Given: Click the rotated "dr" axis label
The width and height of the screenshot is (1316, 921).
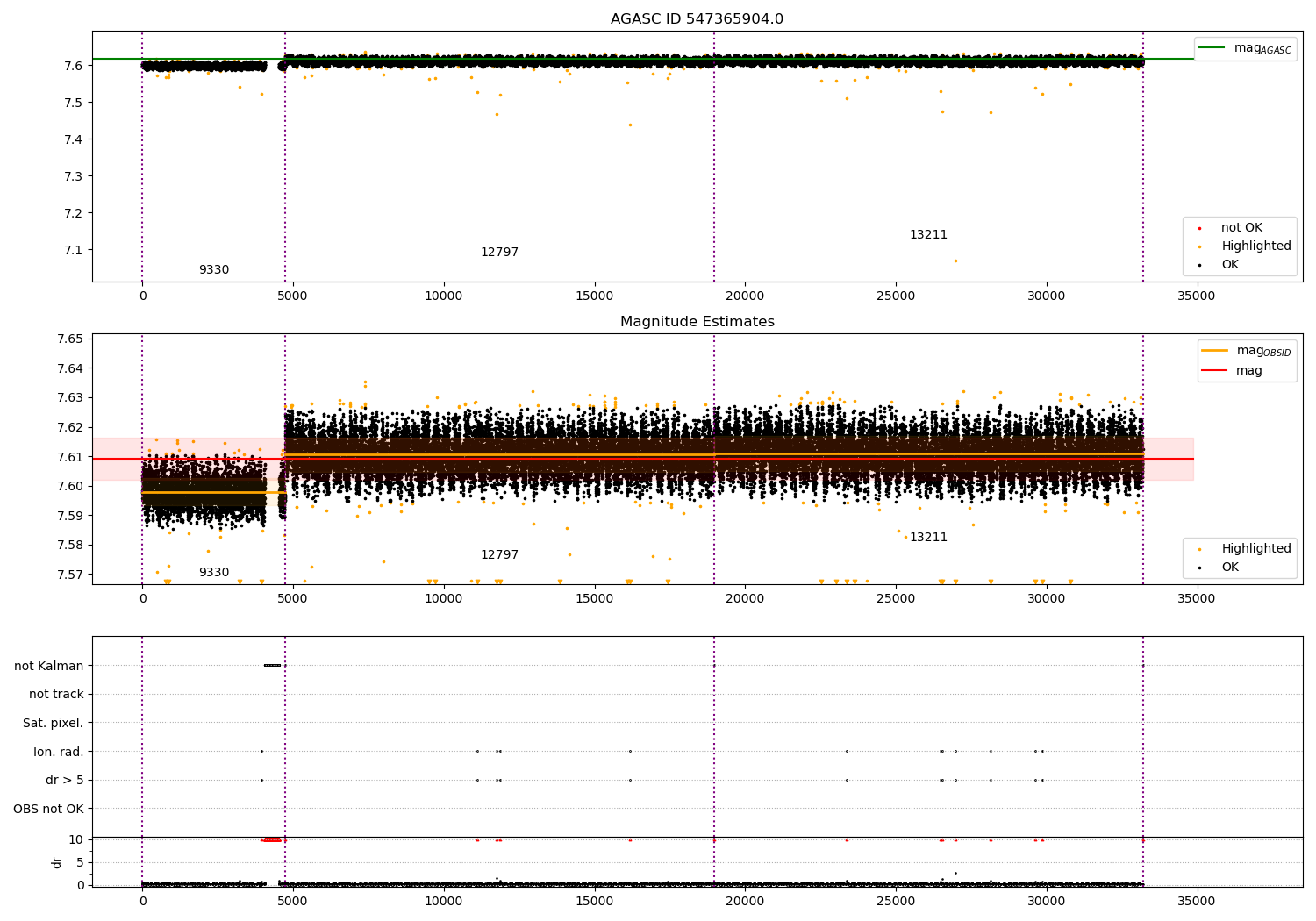Looking at the screenshot, I should pos(57,862).
